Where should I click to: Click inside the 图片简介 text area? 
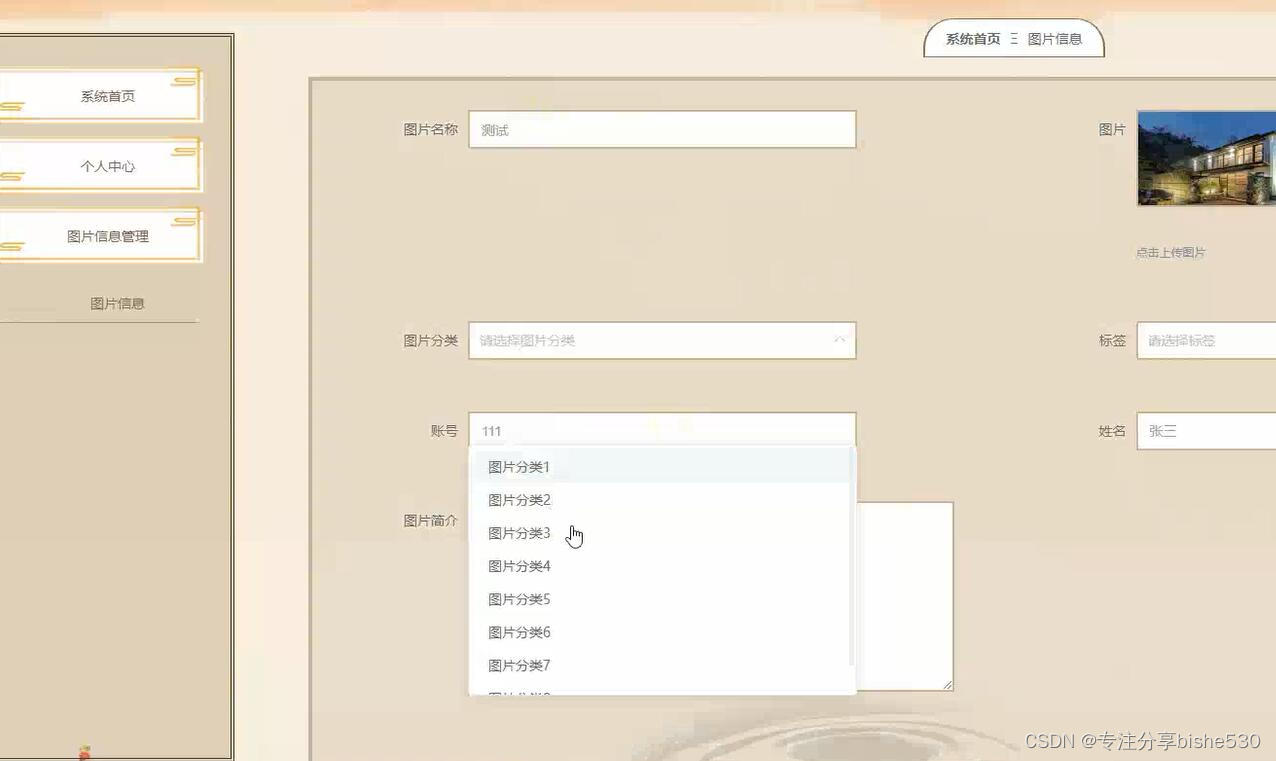pos(904,596)
